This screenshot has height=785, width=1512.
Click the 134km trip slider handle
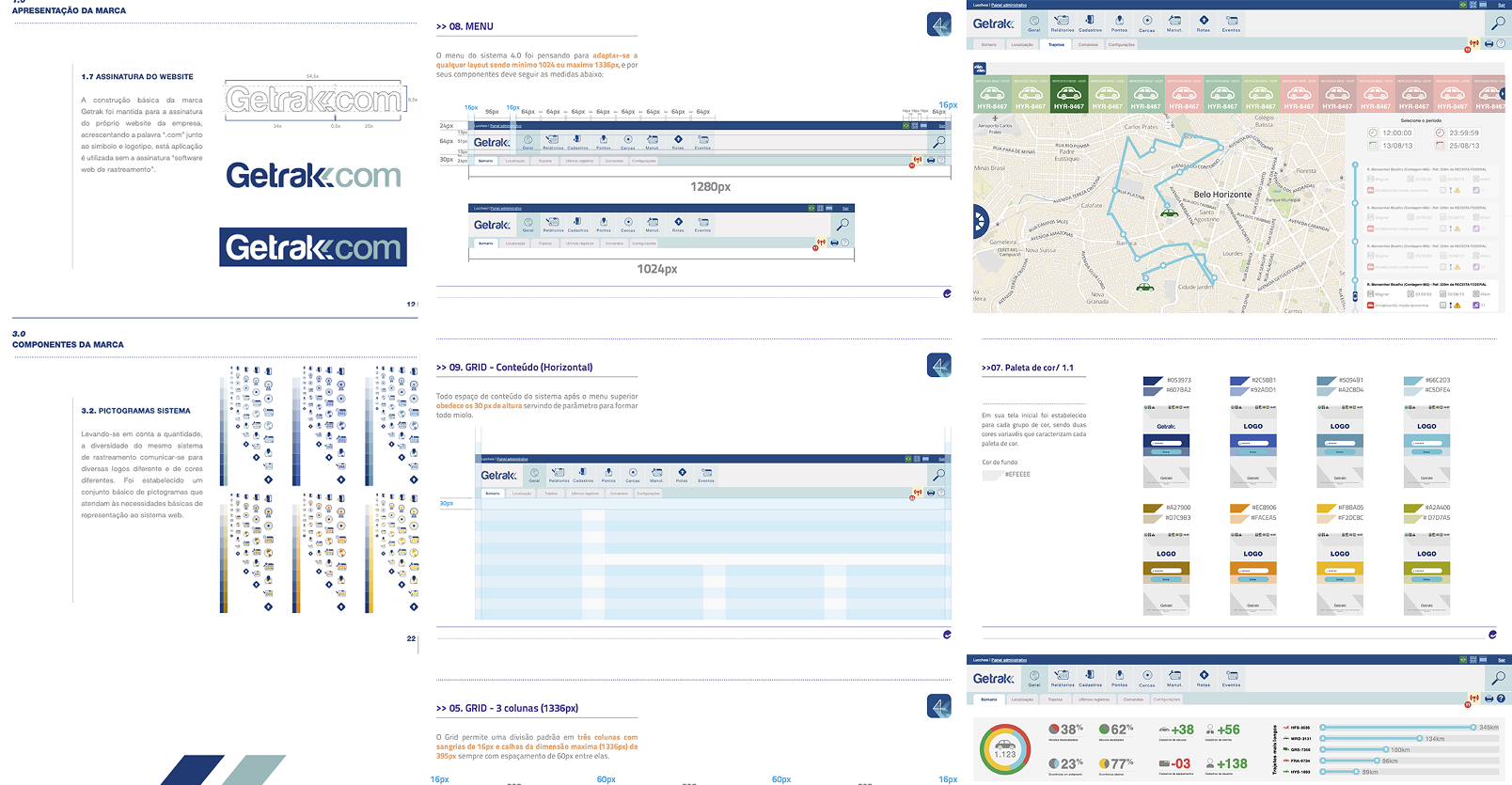coord(1420,738)
